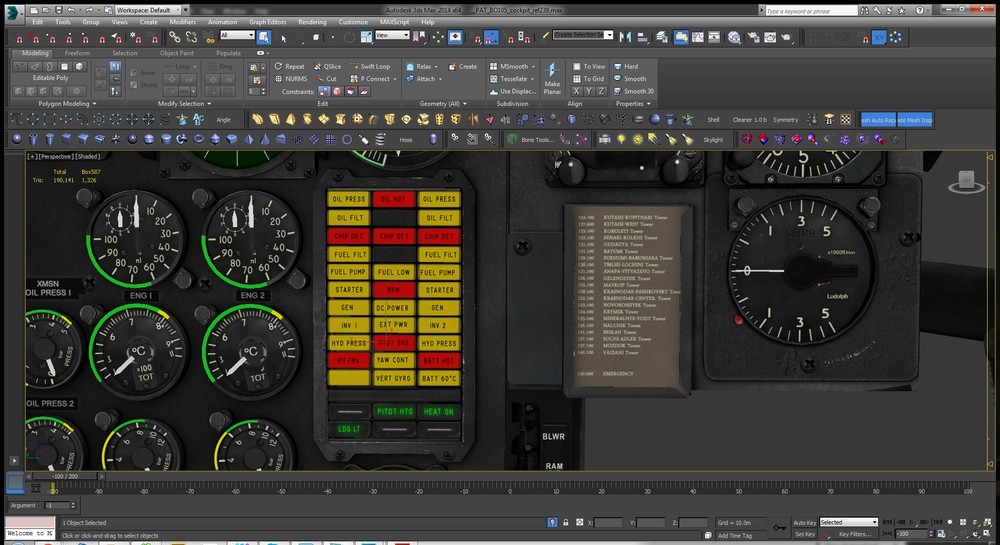This screenshot has height=545, width=1000.
Task: Click the Cut tool in Edit panel
Action: (325, 79)
